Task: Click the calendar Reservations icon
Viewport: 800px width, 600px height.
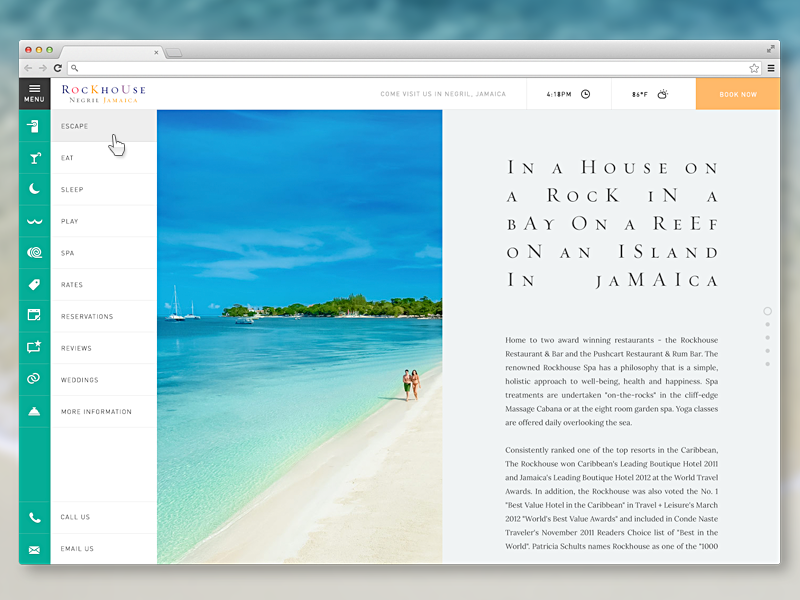Action: pyautogui.click(x=34, y=316)
